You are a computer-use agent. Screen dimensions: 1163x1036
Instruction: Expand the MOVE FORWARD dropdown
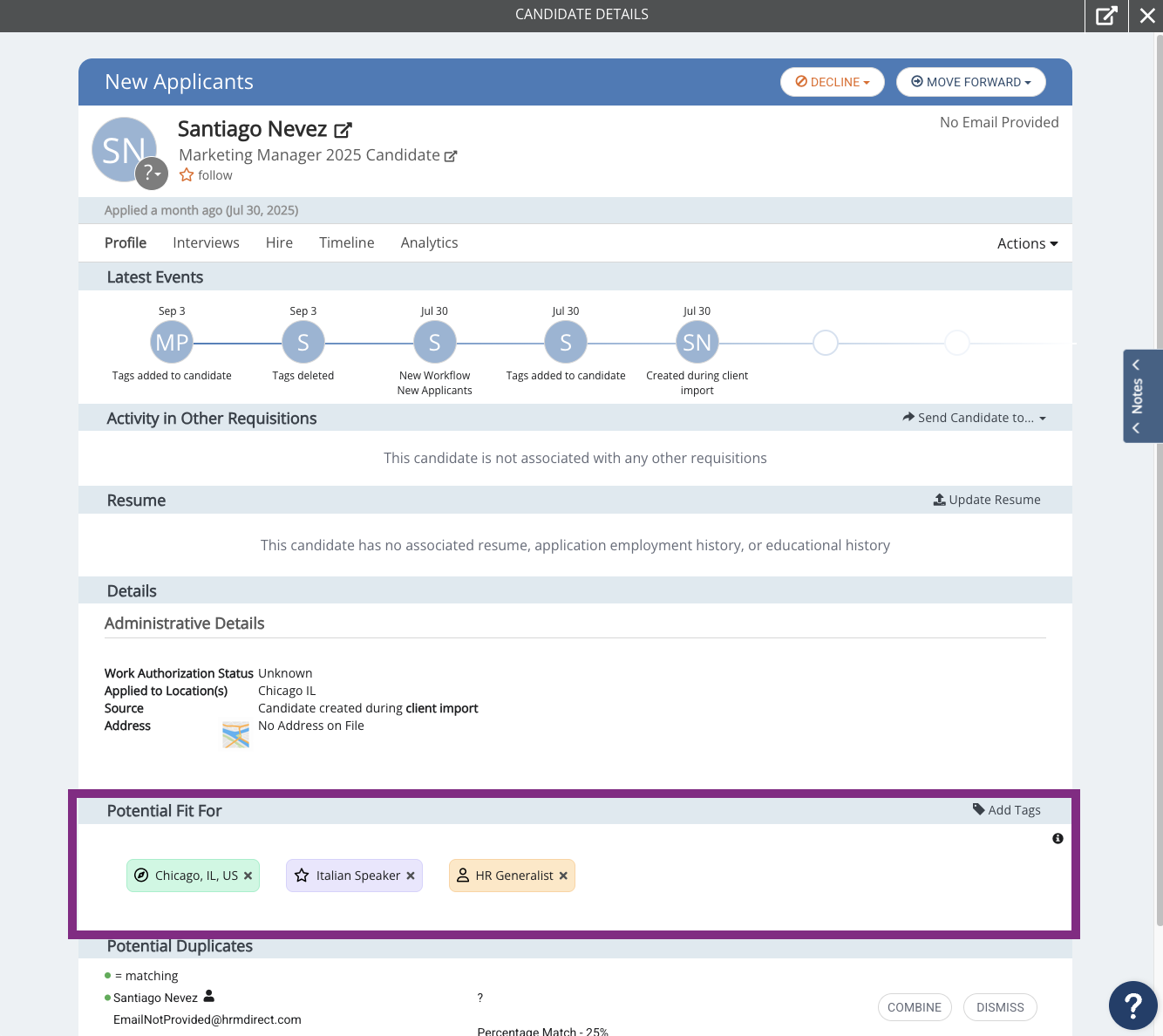pos(971,82)
